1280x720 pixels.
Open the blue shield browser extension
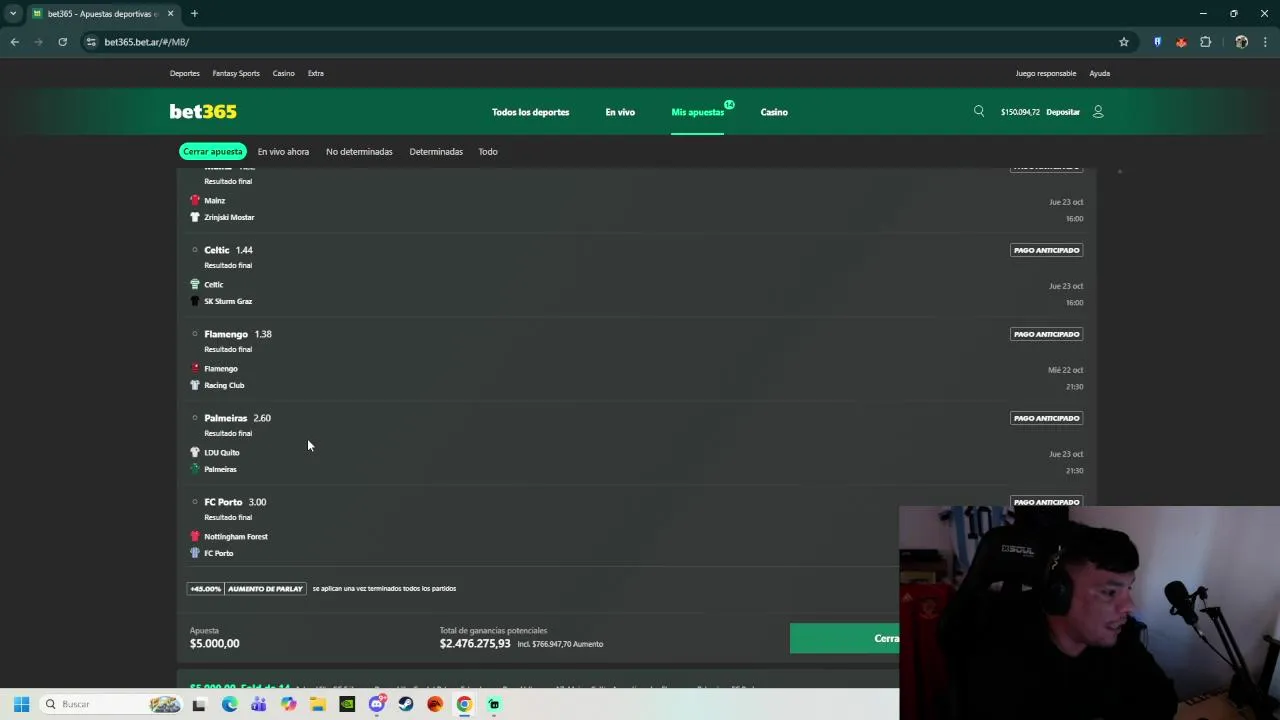pos(1157,42)
